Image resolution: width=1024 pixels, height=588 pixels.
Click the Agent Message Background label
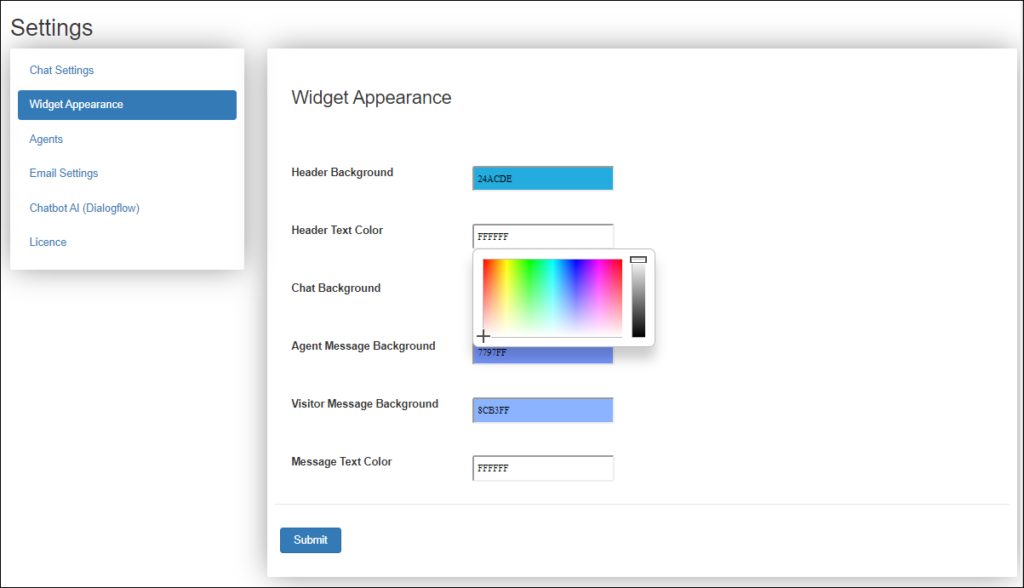(x=363, y=346)
